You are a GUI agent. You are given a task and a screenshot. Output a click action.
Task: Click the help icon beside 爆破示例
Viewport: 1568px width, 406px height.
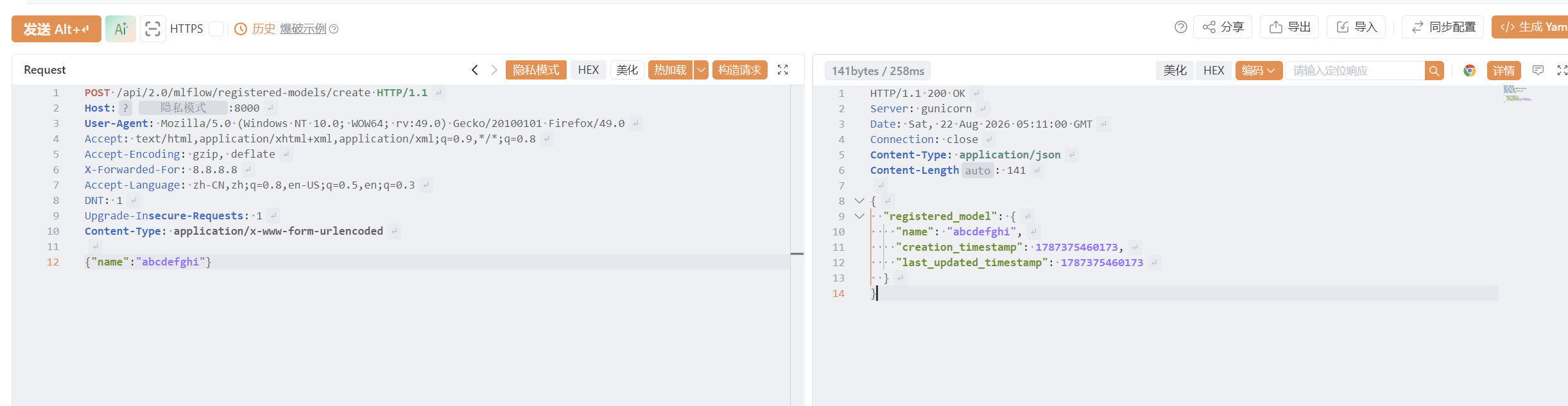tap(334, 29)
